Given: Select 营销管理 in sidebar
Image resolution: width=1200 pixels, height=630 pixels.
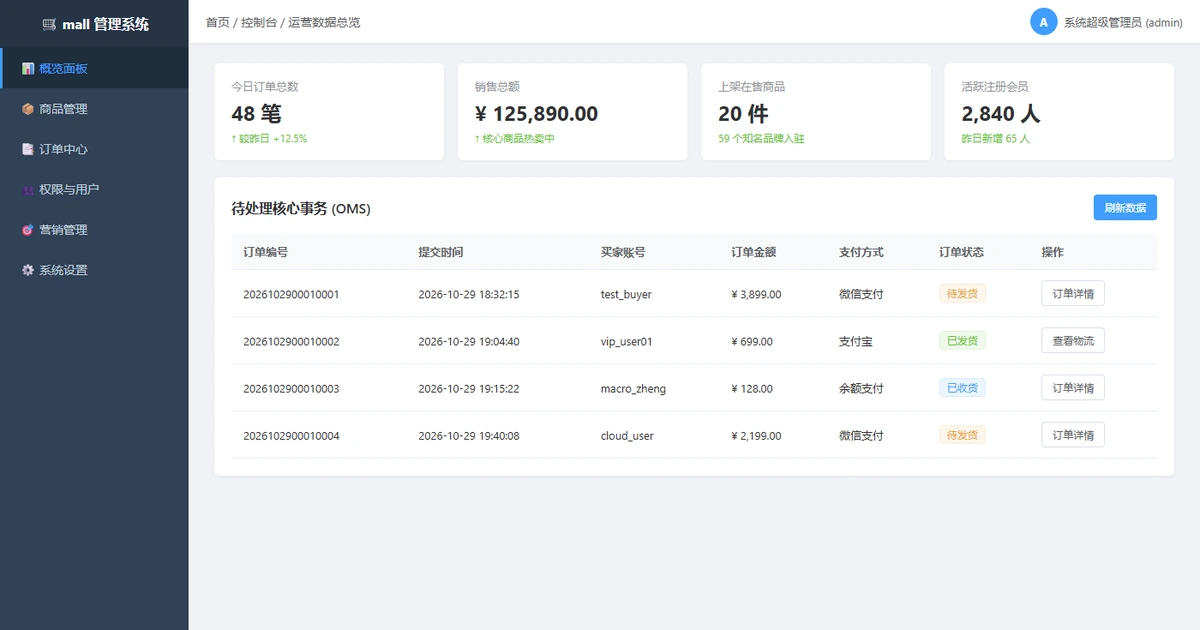Looking at the screenshot, I should [94, 230].
